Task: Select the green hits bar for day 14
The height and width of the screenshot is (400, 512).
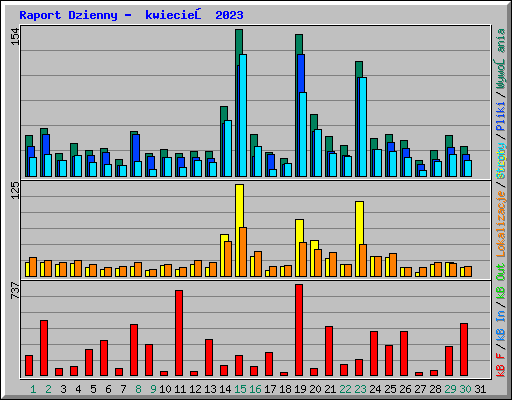Action: 224,114
